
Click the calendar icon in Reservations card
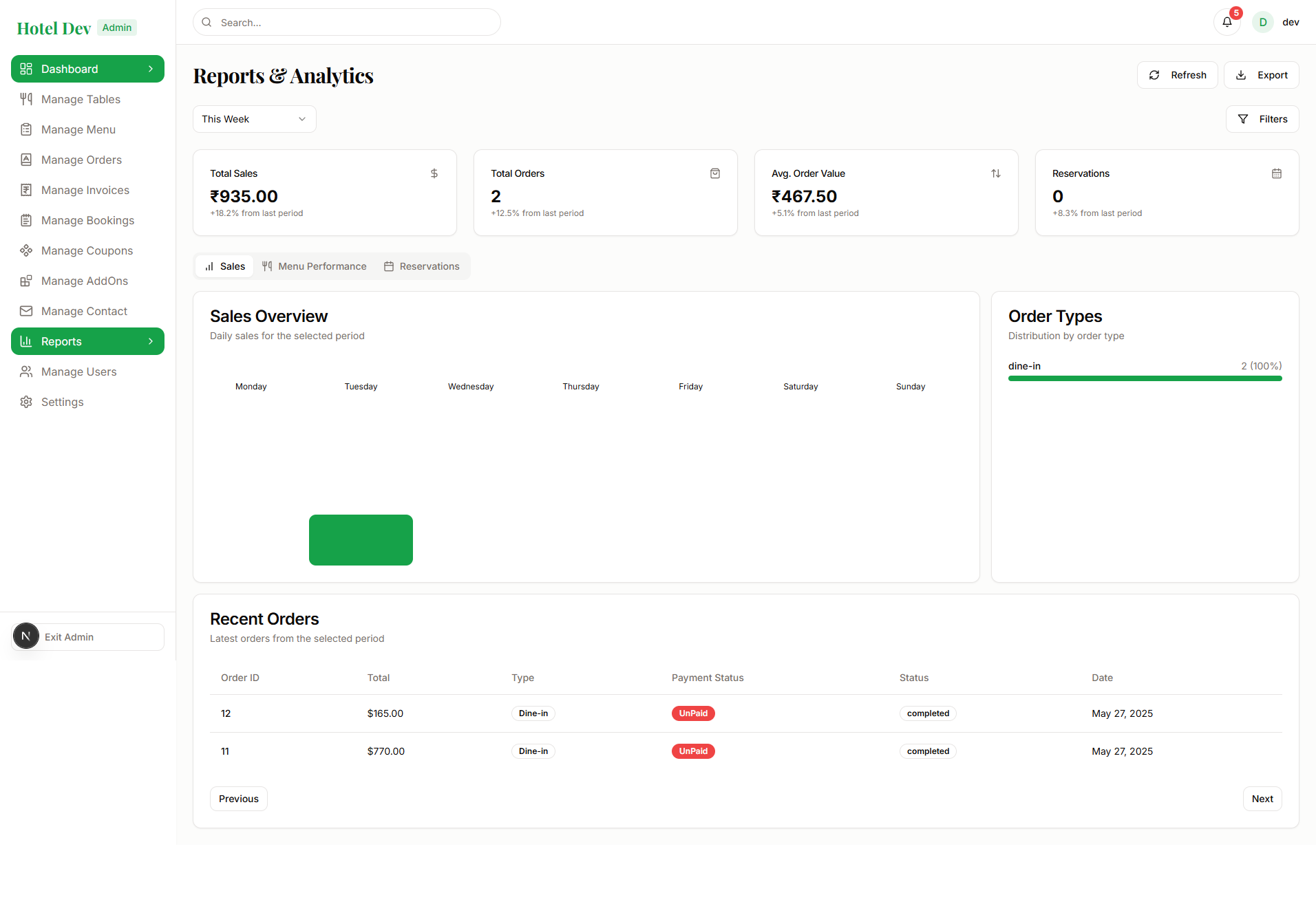click(1276, 173)
